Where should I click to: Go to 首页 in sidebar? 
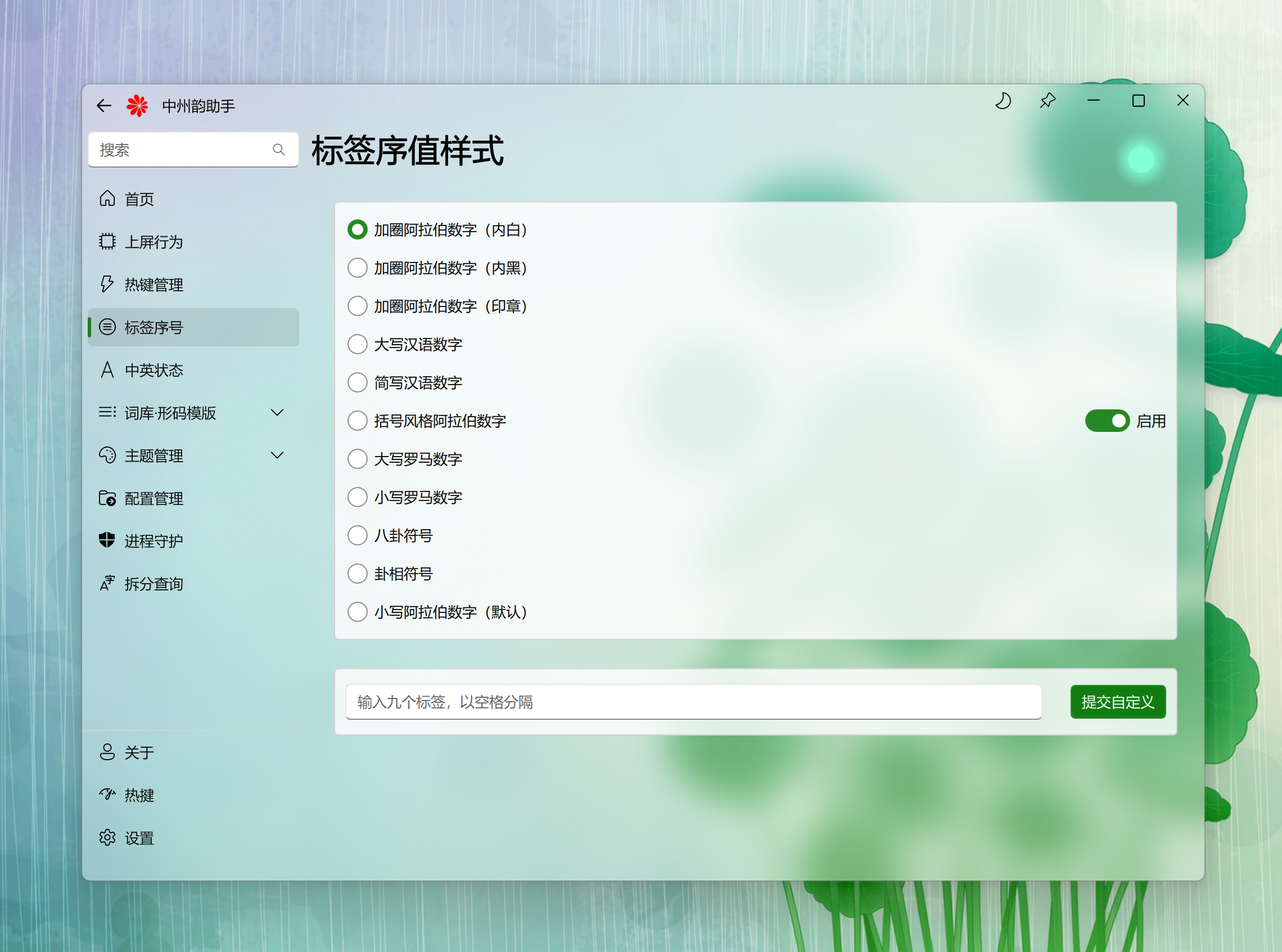pyautogui.click(x=139, y=199)
